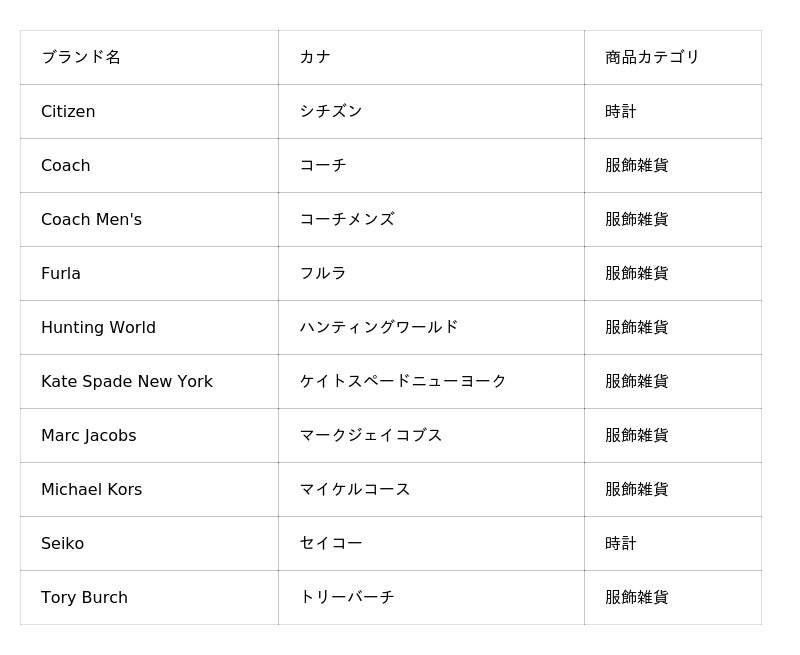Click the Hunting World cell
Image resolution: width=800 pixels, height=655 pixels.
pyautogui.click(x=98, y=327)
